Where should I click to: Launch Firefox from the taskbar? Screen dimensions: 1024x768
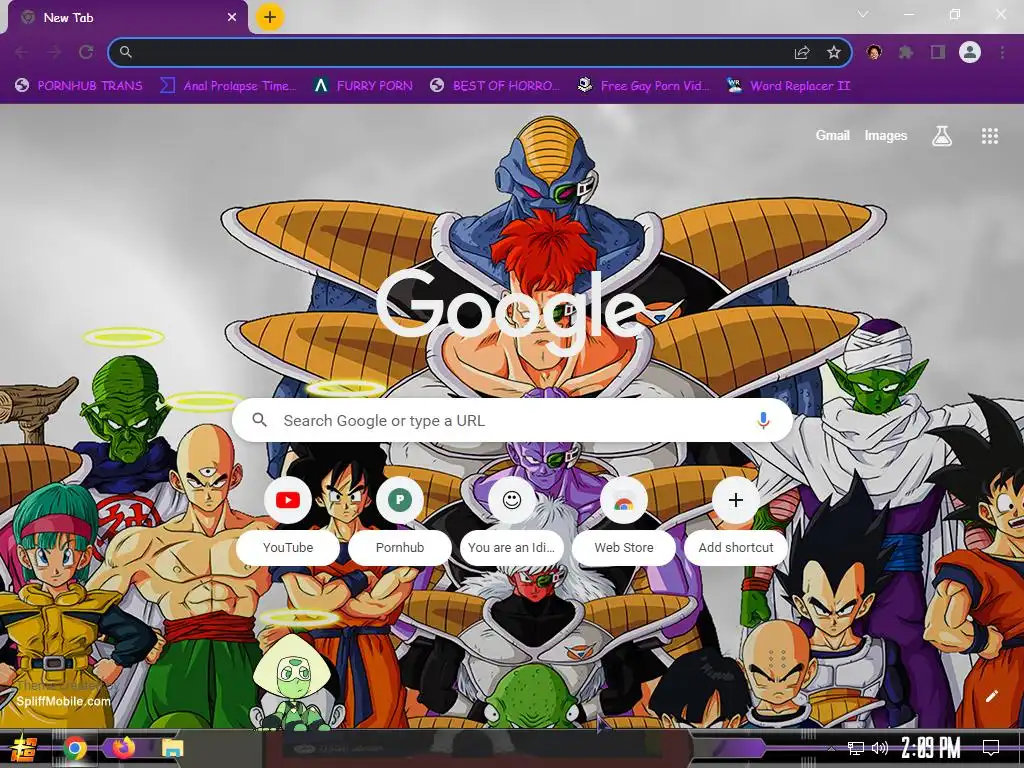point(123,747)
